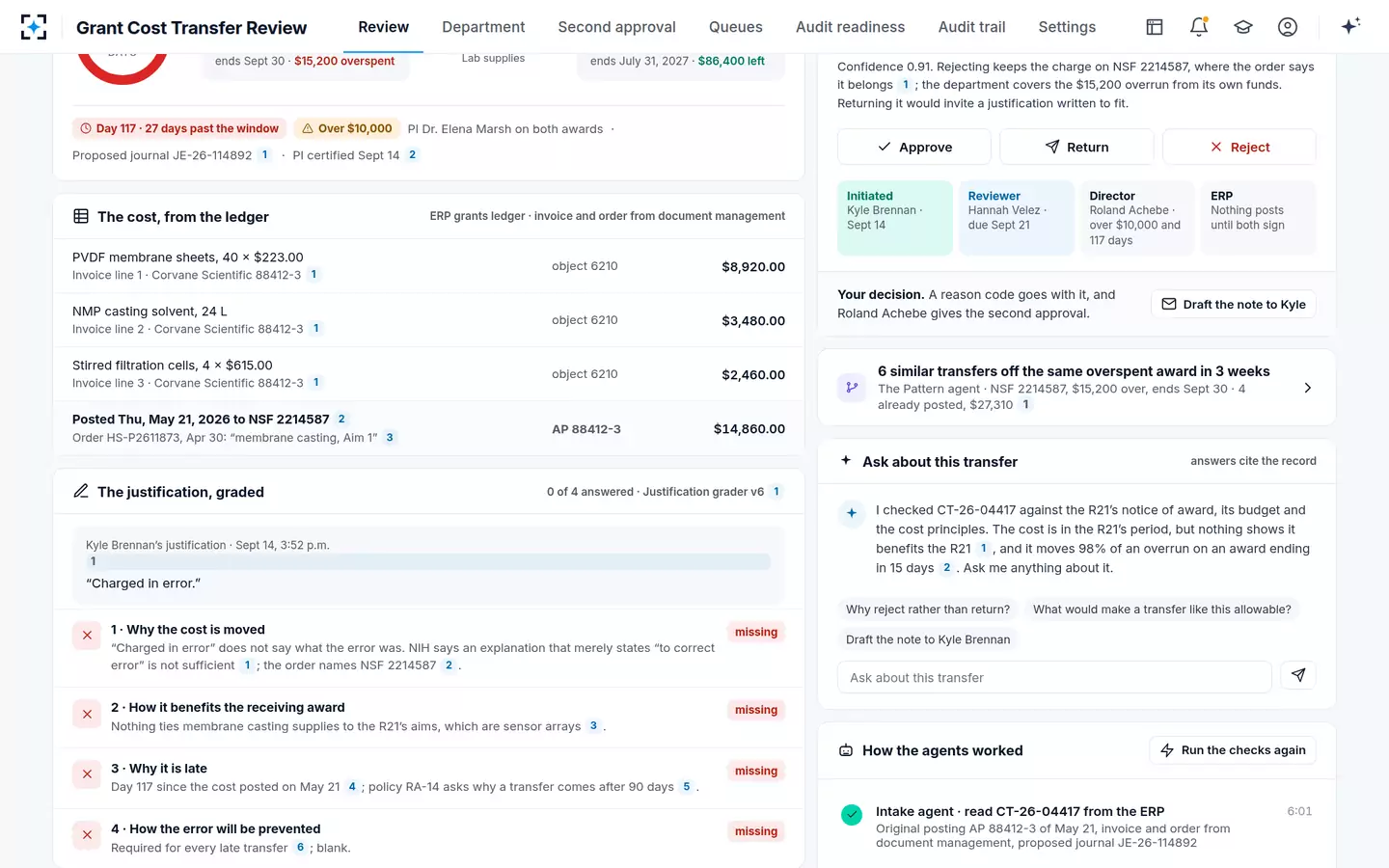Run the checks again
This screenshot has height=868, width=1389.
1233,750
